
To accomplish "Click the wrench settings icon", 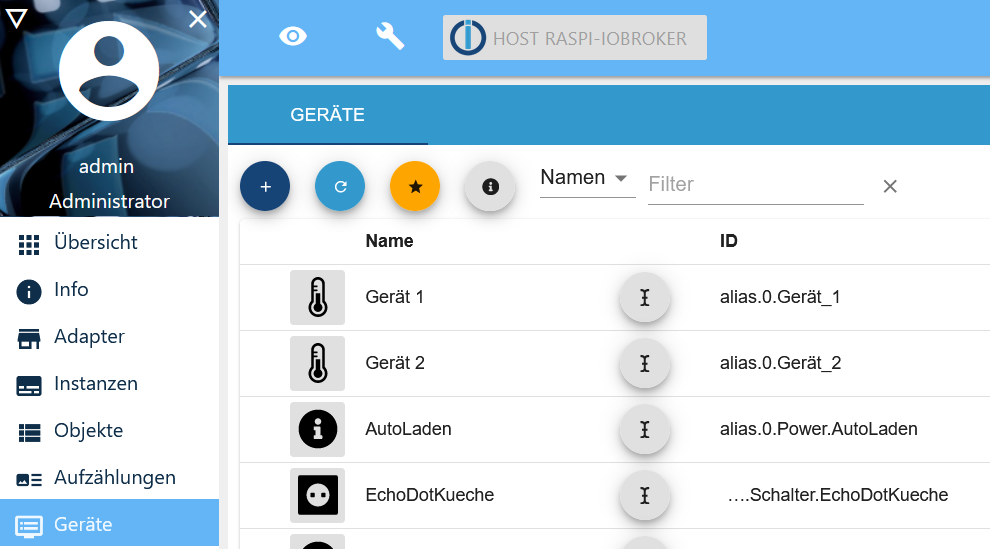I will pyautogui.click(x=390, y=37).
